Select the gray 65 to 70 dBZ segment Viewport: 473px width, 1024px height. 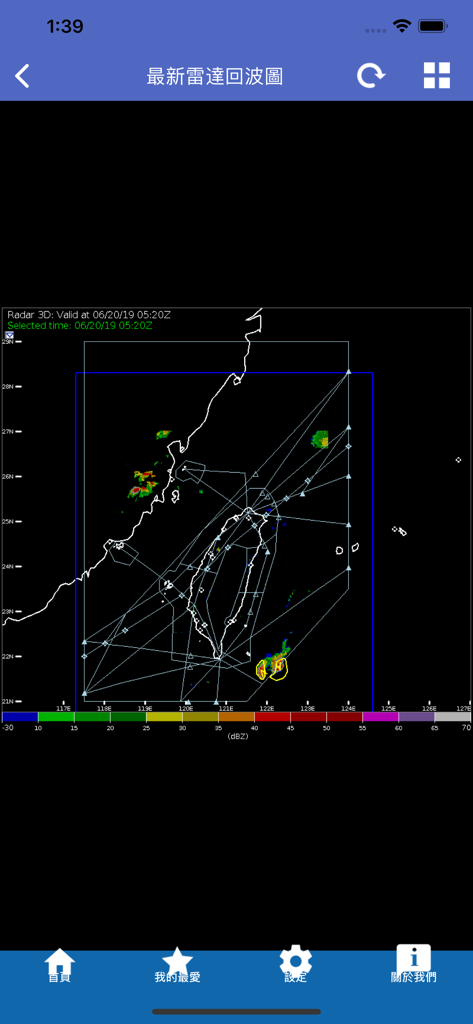453,716
